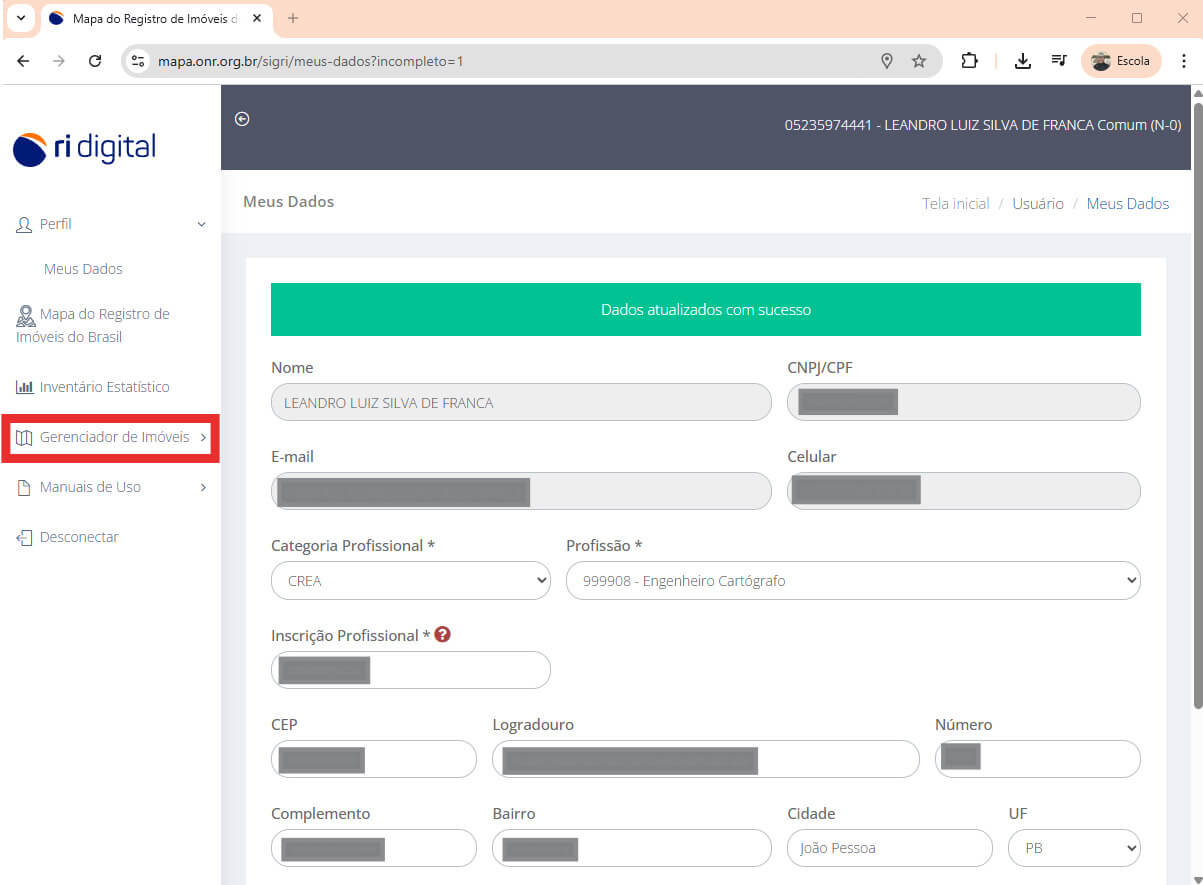This screenshot has height=885, width=1203.
Task: Open Inventário Estatístico in the sidebar
Action: [104, 387]
